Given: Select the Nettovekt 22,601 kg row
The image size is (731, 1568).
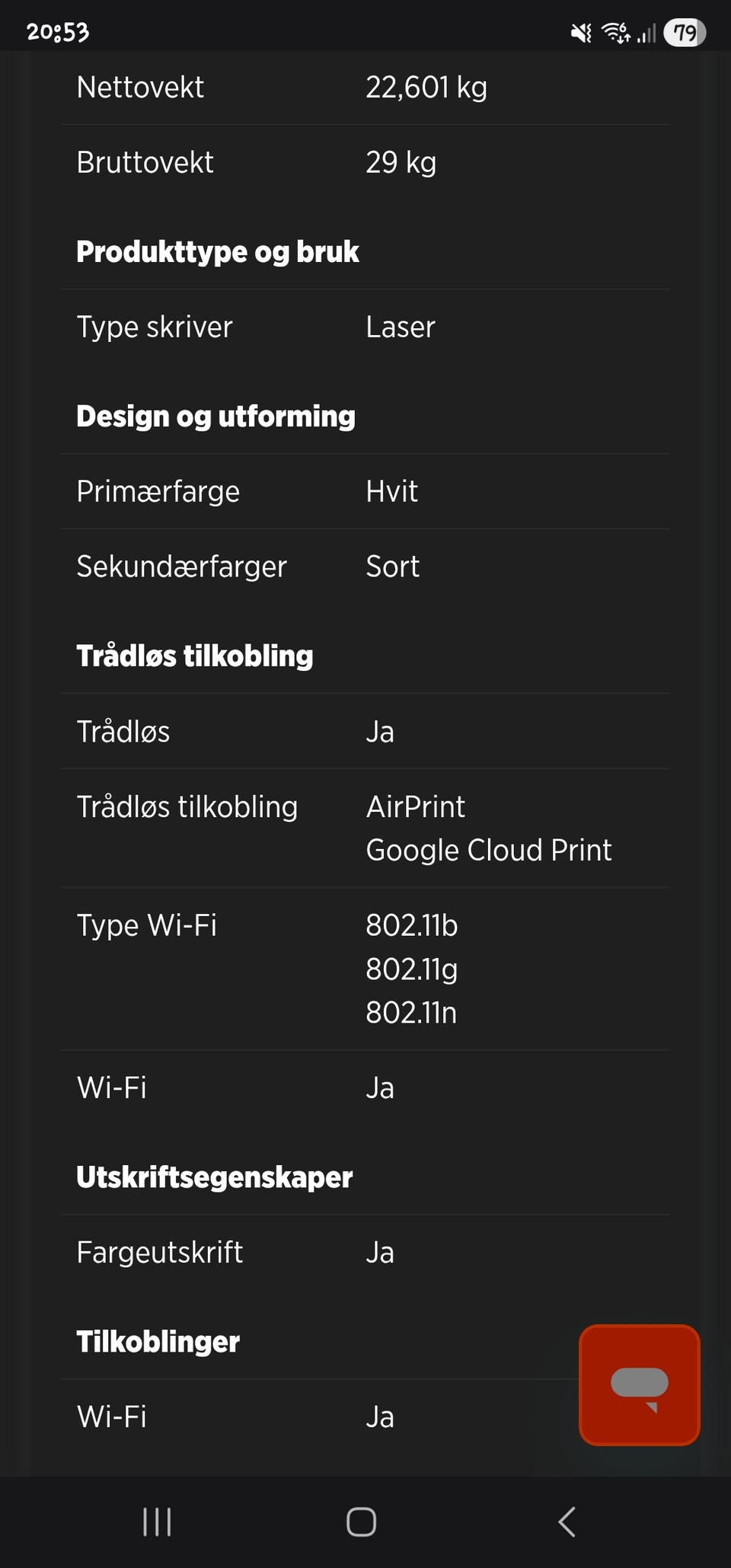Looking at the screenshot, I should tap(365, 88).
